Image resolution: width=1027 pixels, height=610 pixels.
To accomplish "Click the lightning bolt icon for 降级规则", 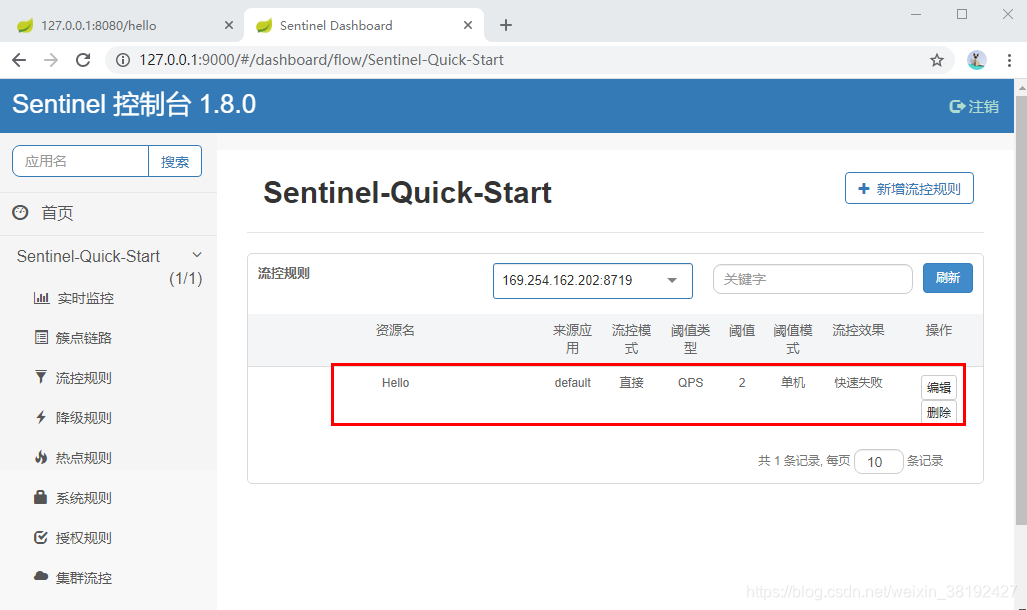I will 41,417.
